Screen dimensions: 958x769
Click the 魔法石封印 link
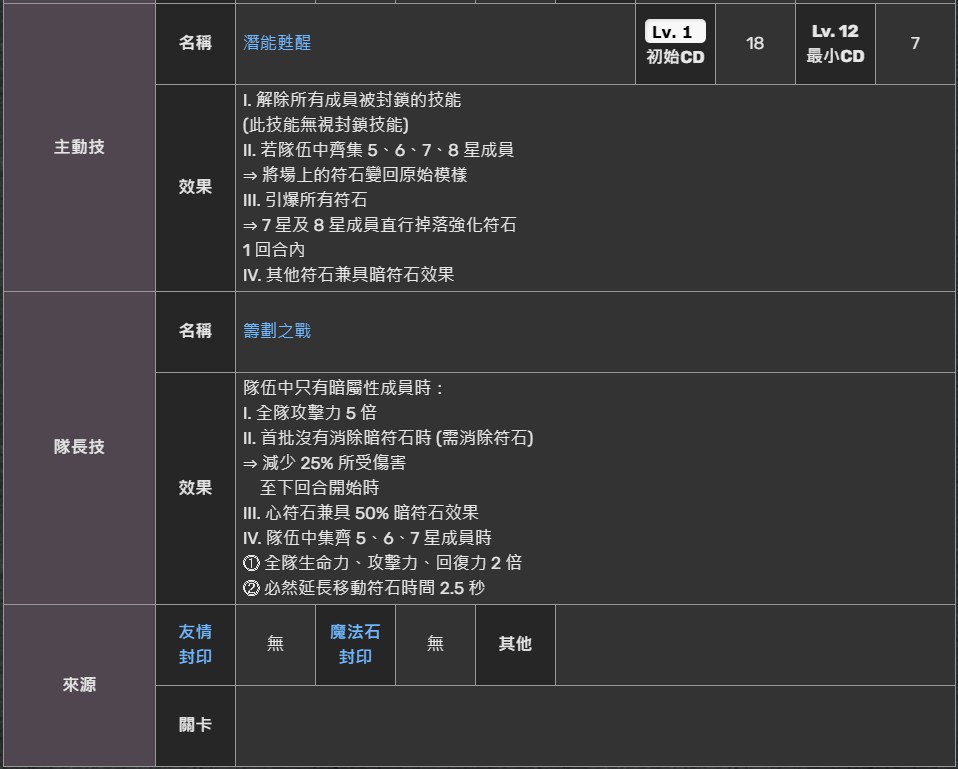pos(355,644)
